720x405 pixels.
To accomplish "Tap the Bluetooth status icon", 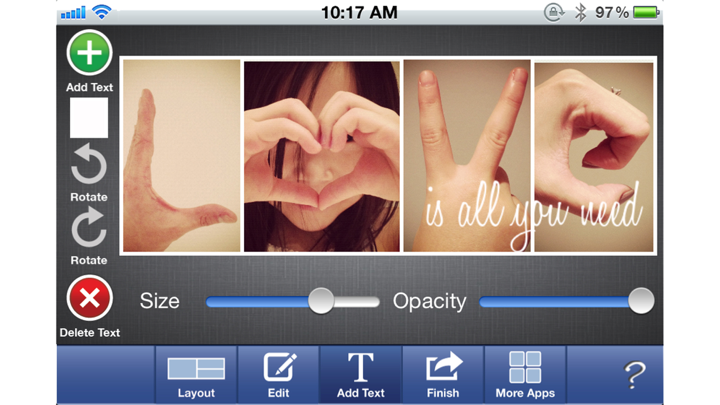I will click(580, 12).
